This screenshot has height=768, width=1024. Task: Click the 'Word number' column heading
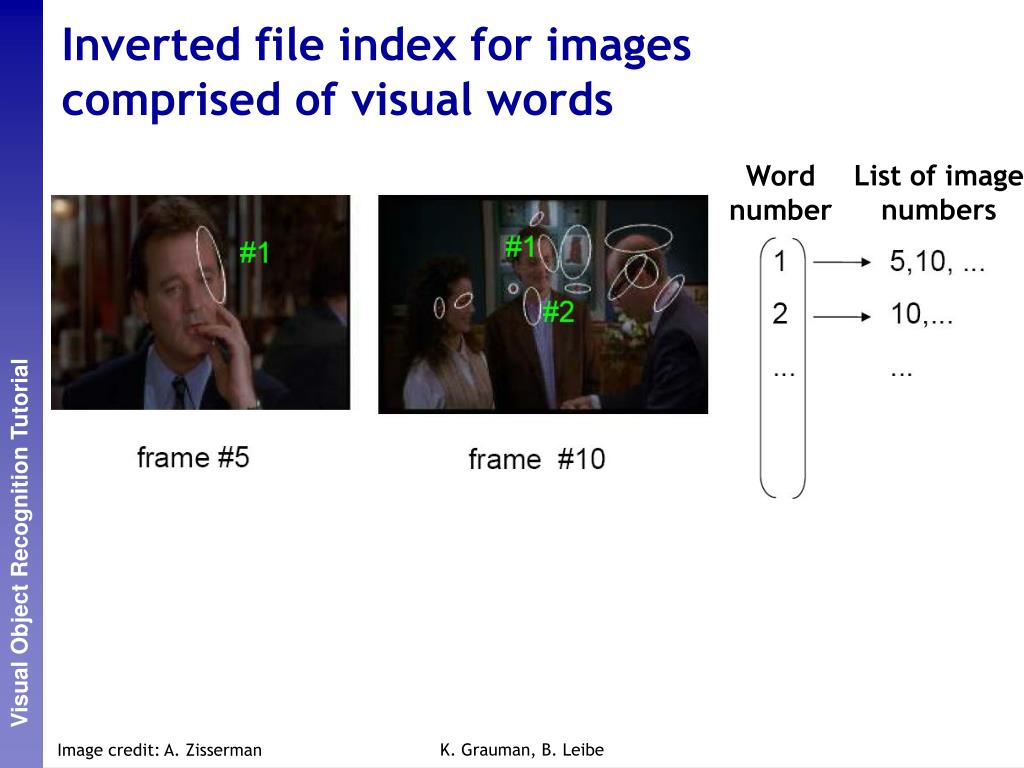point(780,193)
